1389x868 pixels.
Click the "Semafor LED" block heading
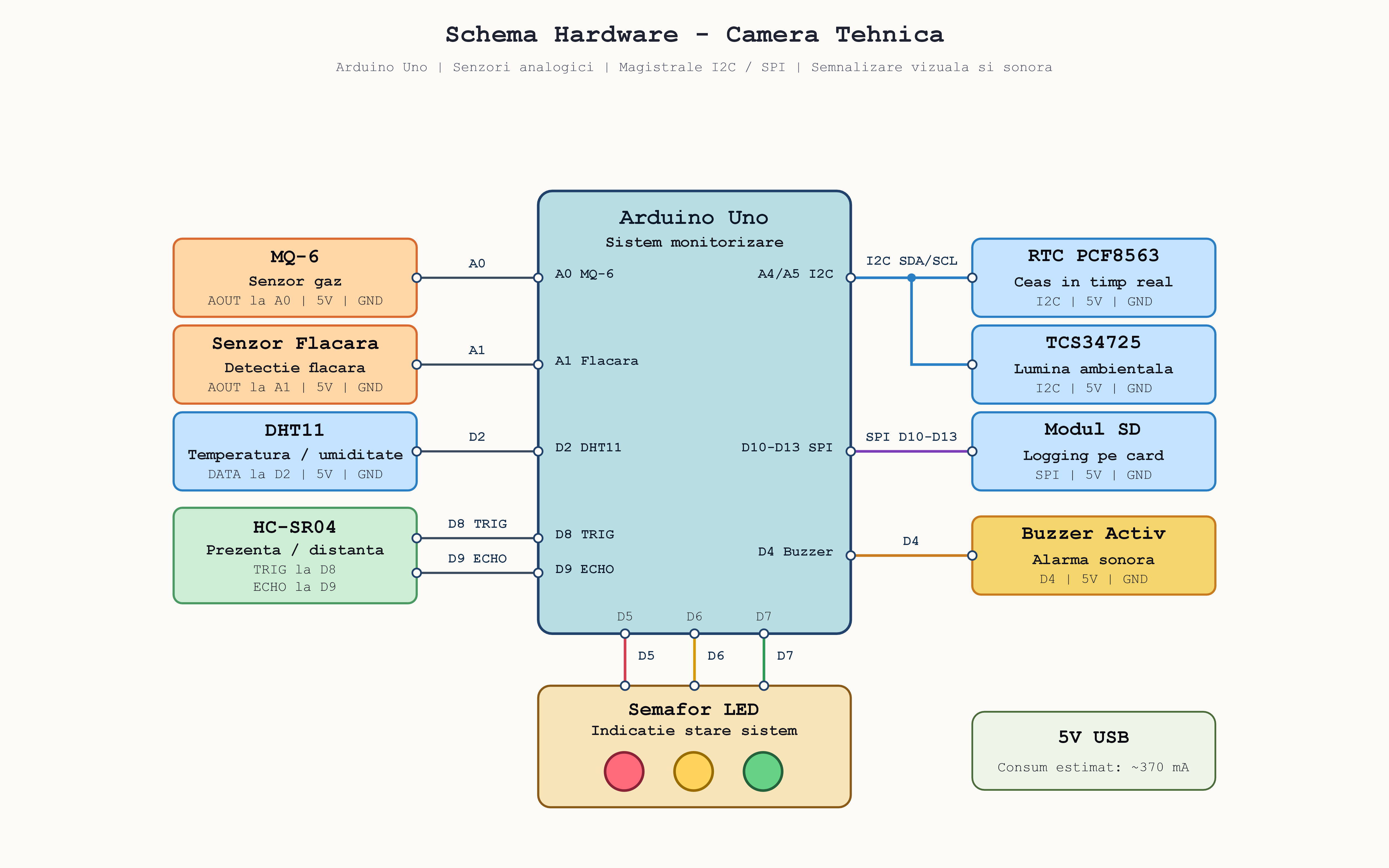(694, 710)
